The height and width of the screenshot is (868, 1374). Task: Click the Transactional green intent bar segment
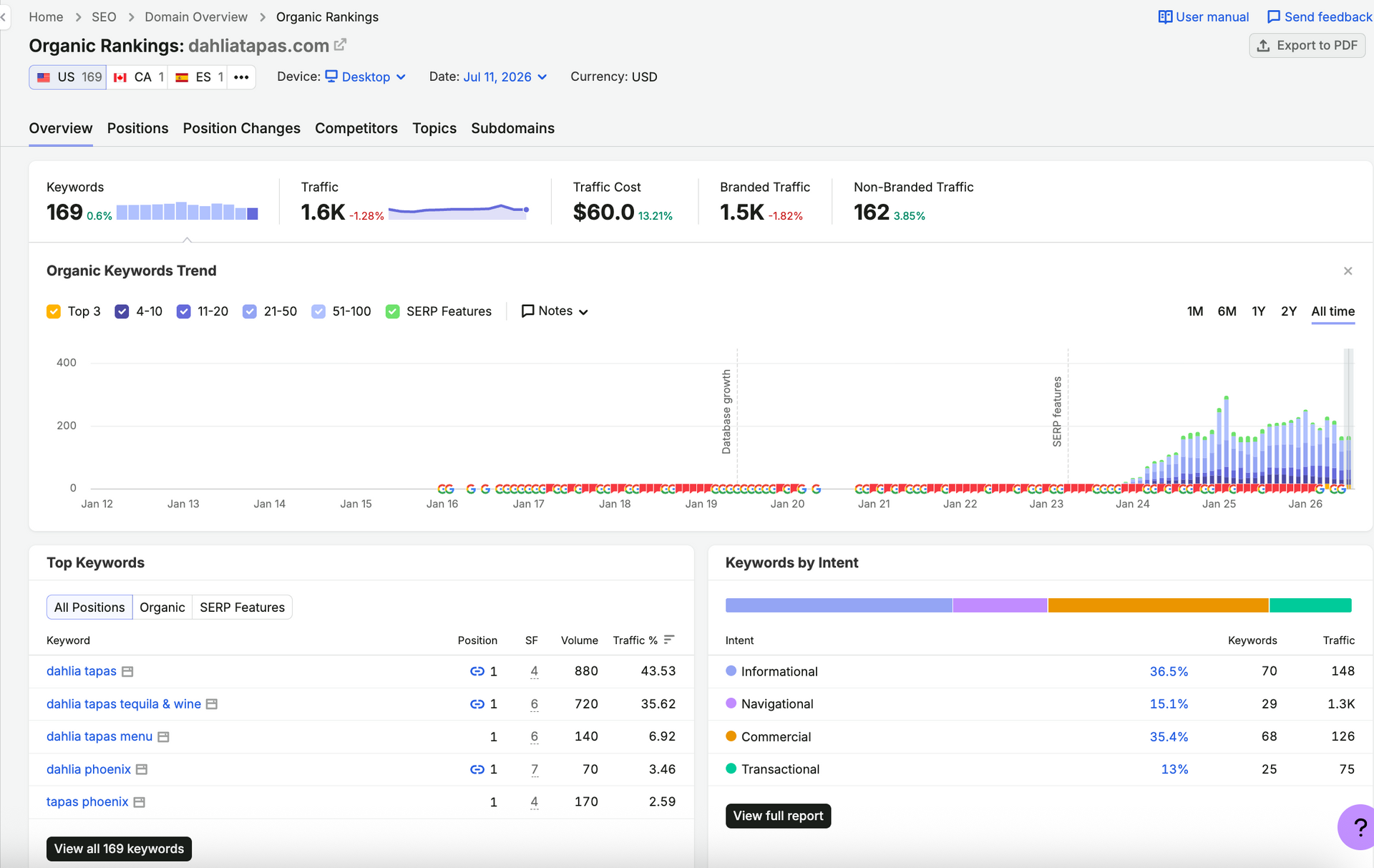click(1310, 605)
